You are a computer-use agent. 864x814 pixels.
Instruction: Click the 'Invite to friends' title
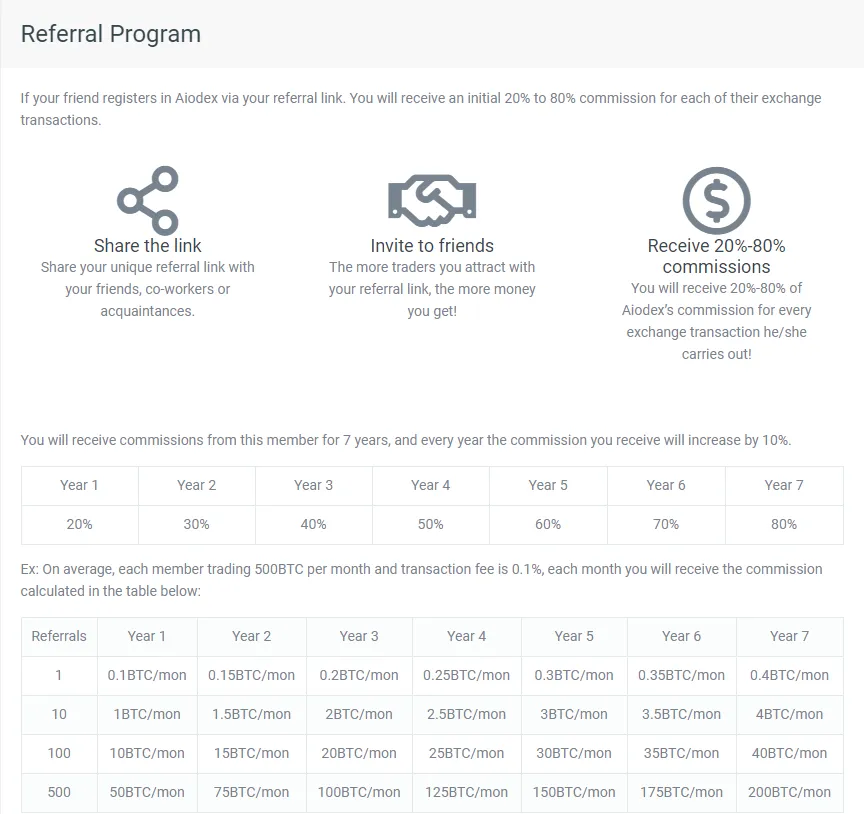[x=432, y=245]
